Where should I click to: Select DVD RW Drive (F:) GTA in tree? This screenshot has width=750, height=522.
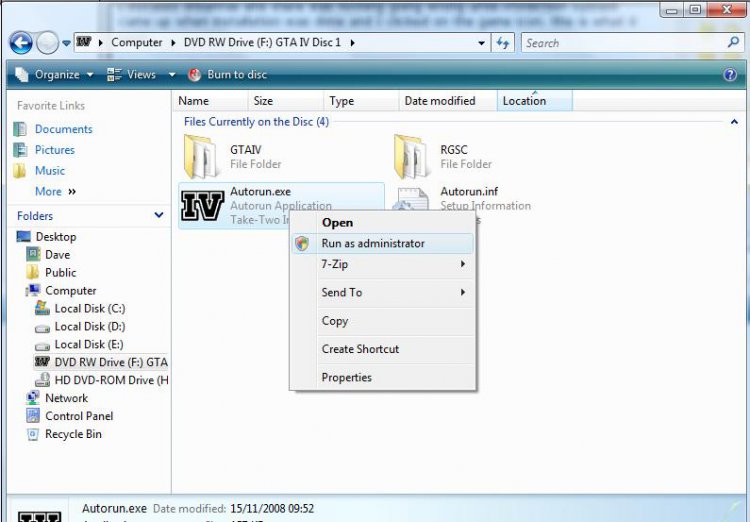[111, 363]
